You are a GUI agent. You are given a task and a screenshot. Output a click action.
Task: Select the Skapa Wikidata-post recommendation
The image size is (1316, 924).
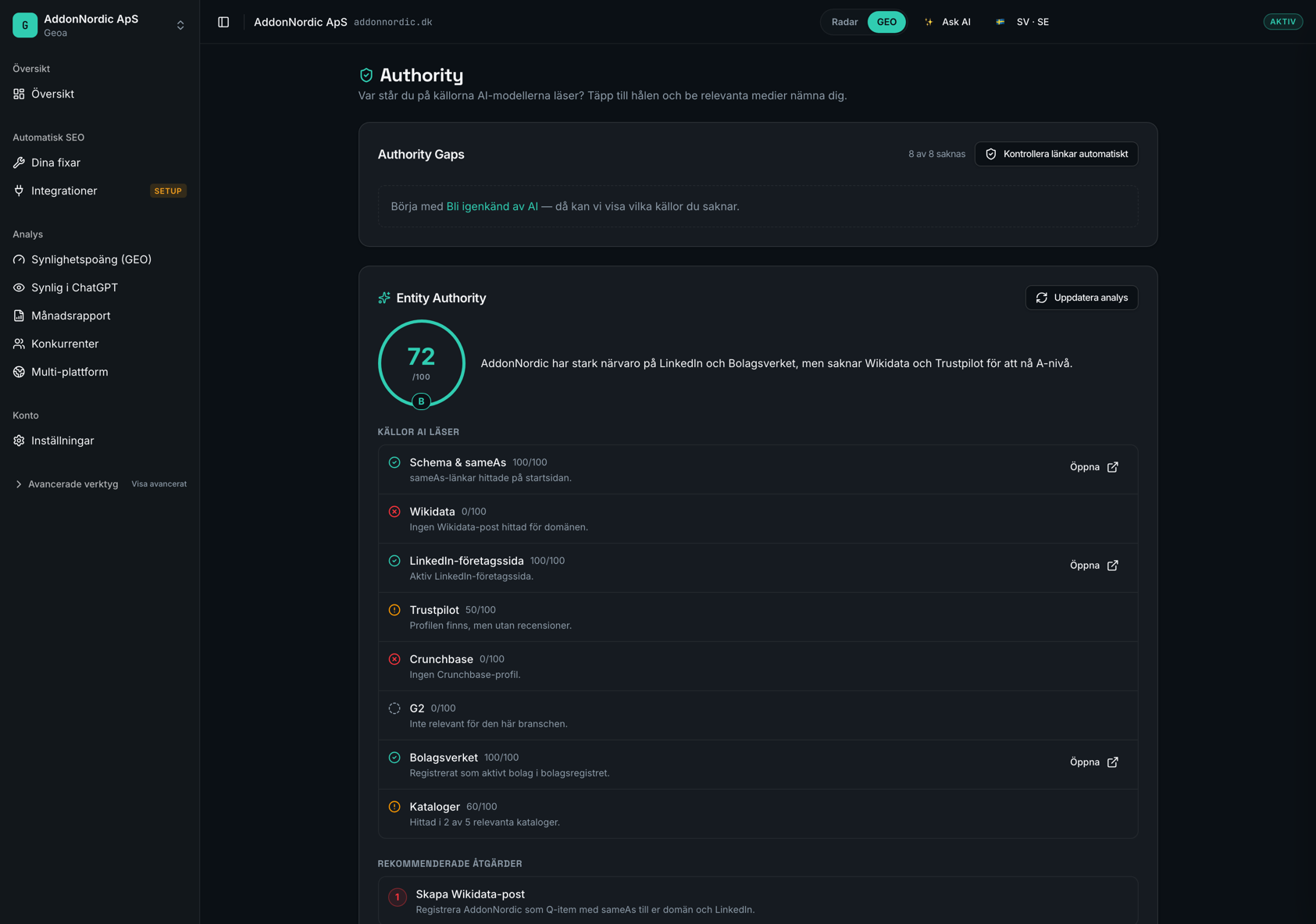click(758, 901)
